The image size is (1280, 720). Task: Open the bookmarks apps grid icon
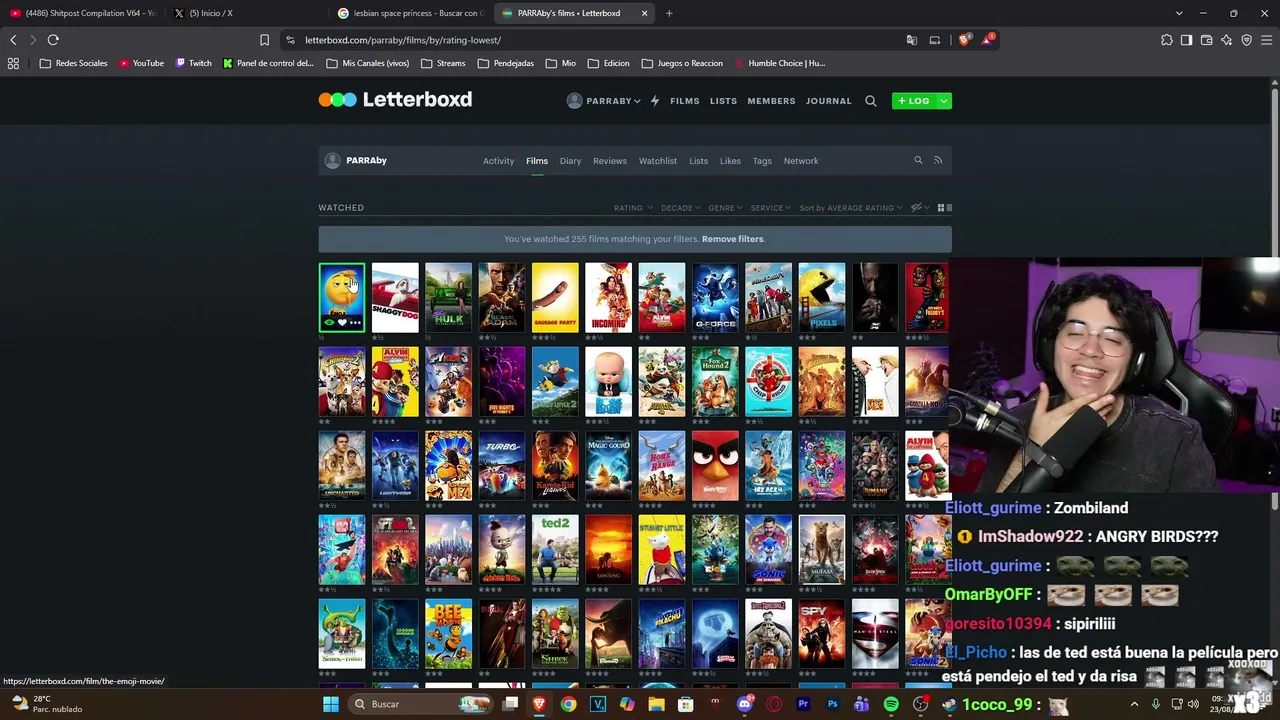coord(13,63)
